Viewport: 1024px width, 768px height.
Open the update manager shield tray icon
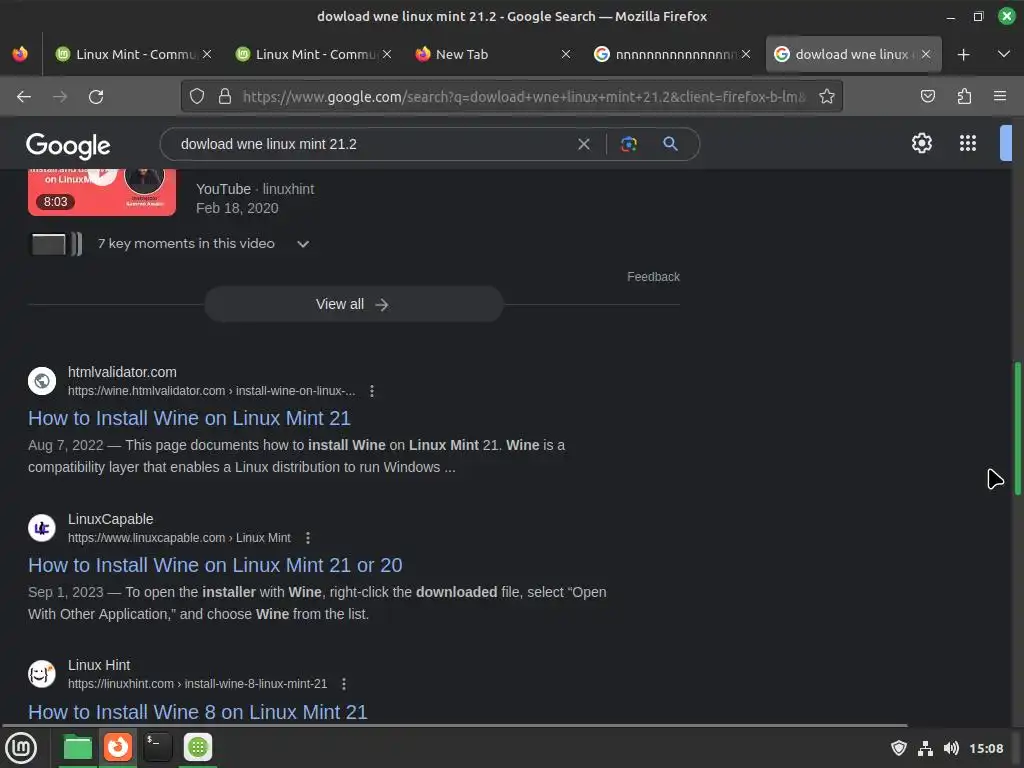click(x=899, y=748)
